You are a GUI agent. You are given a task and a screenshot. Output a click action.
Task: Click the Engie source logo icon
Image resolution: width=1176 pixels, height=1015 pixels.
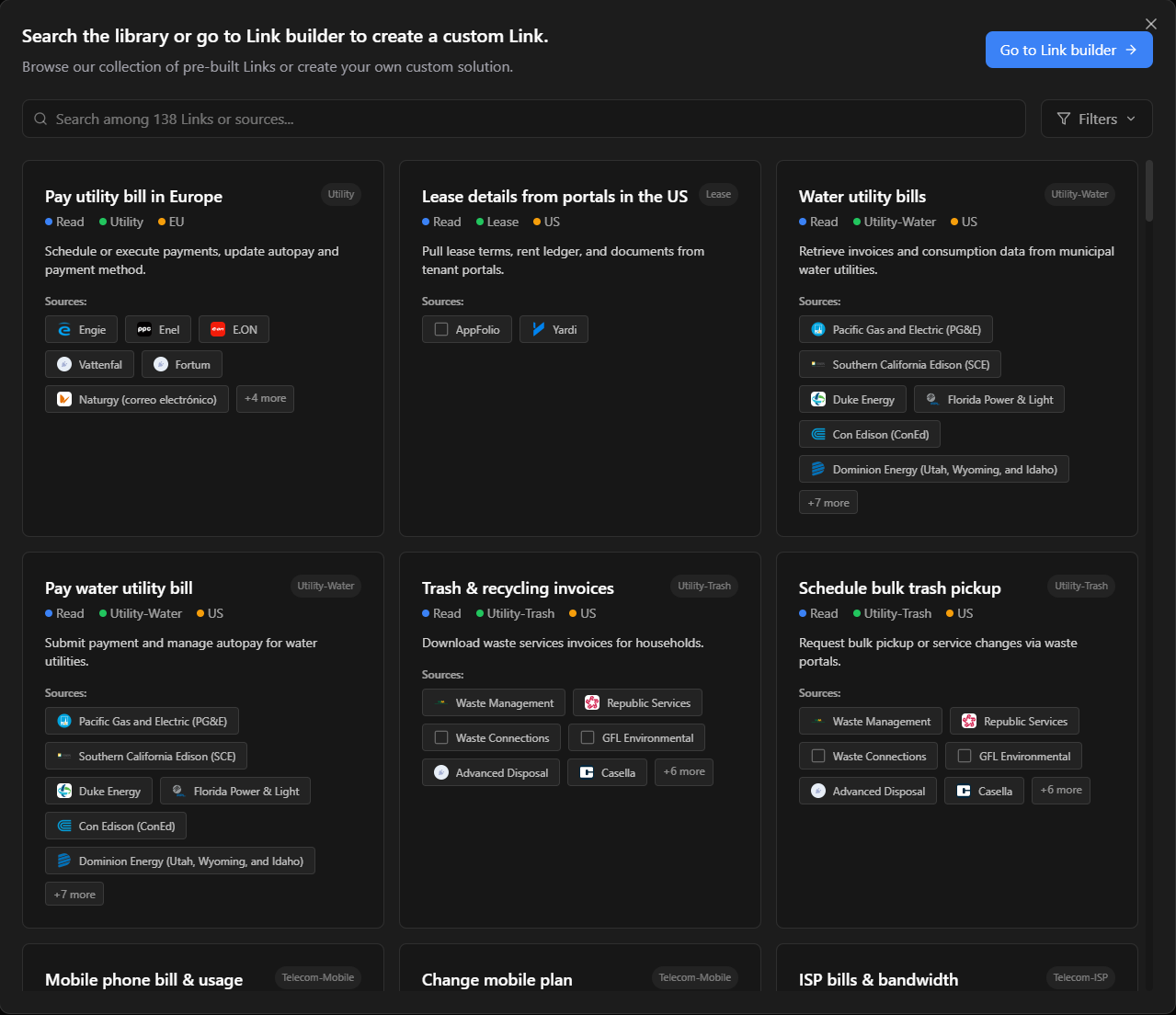click(x=64, y=330)
